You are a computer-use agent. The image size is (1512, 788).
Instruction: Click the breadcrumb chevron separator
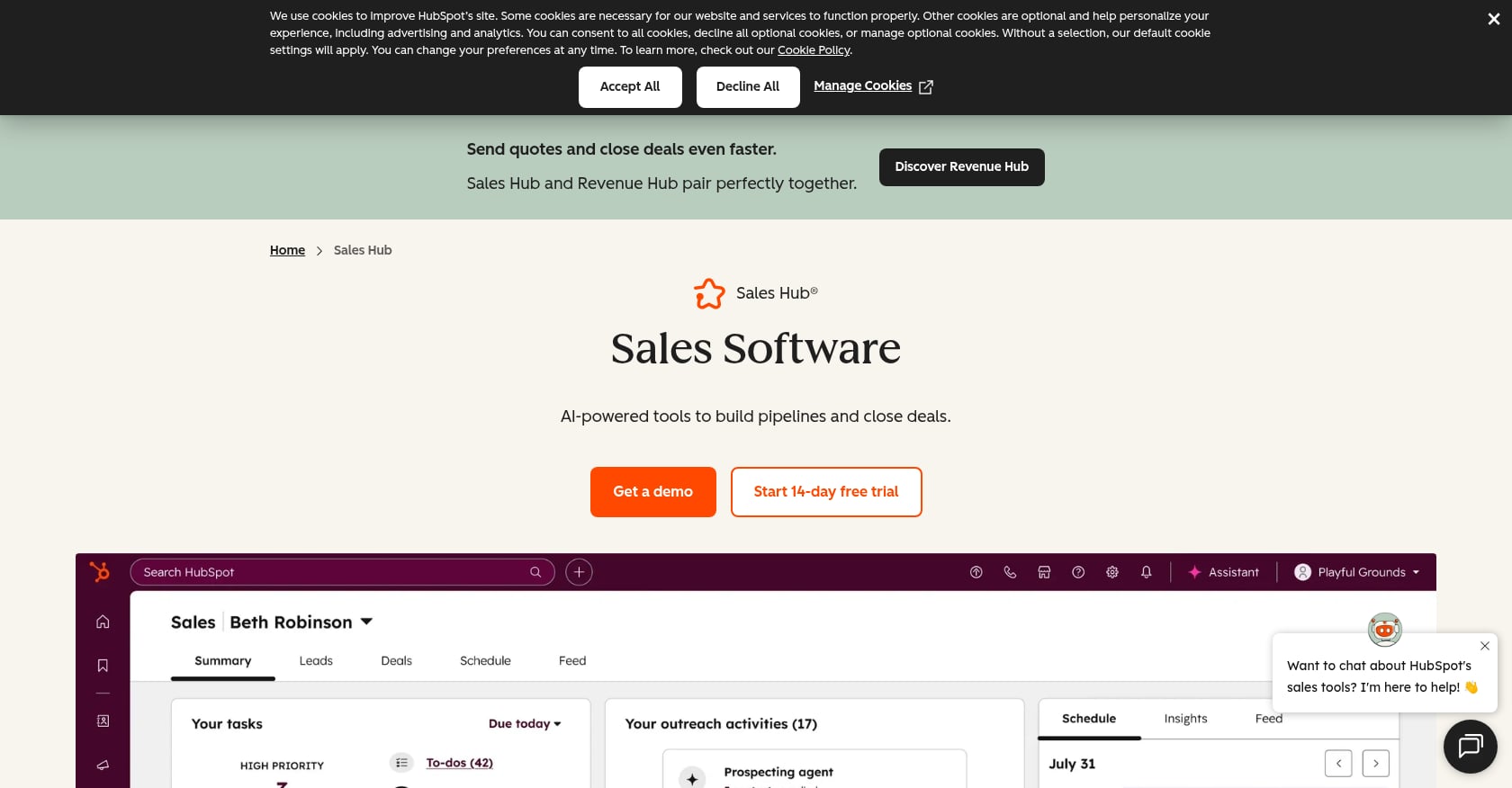click(x=319, y=251)
